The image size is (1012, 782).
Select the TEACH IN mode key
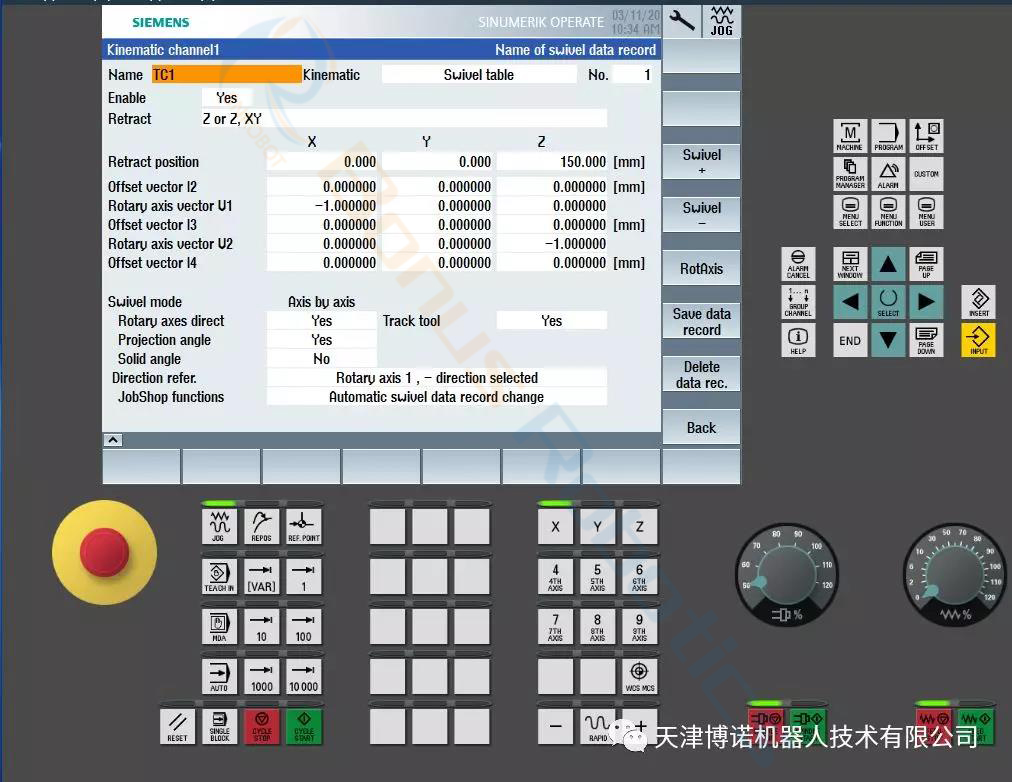tap(219, 577)
